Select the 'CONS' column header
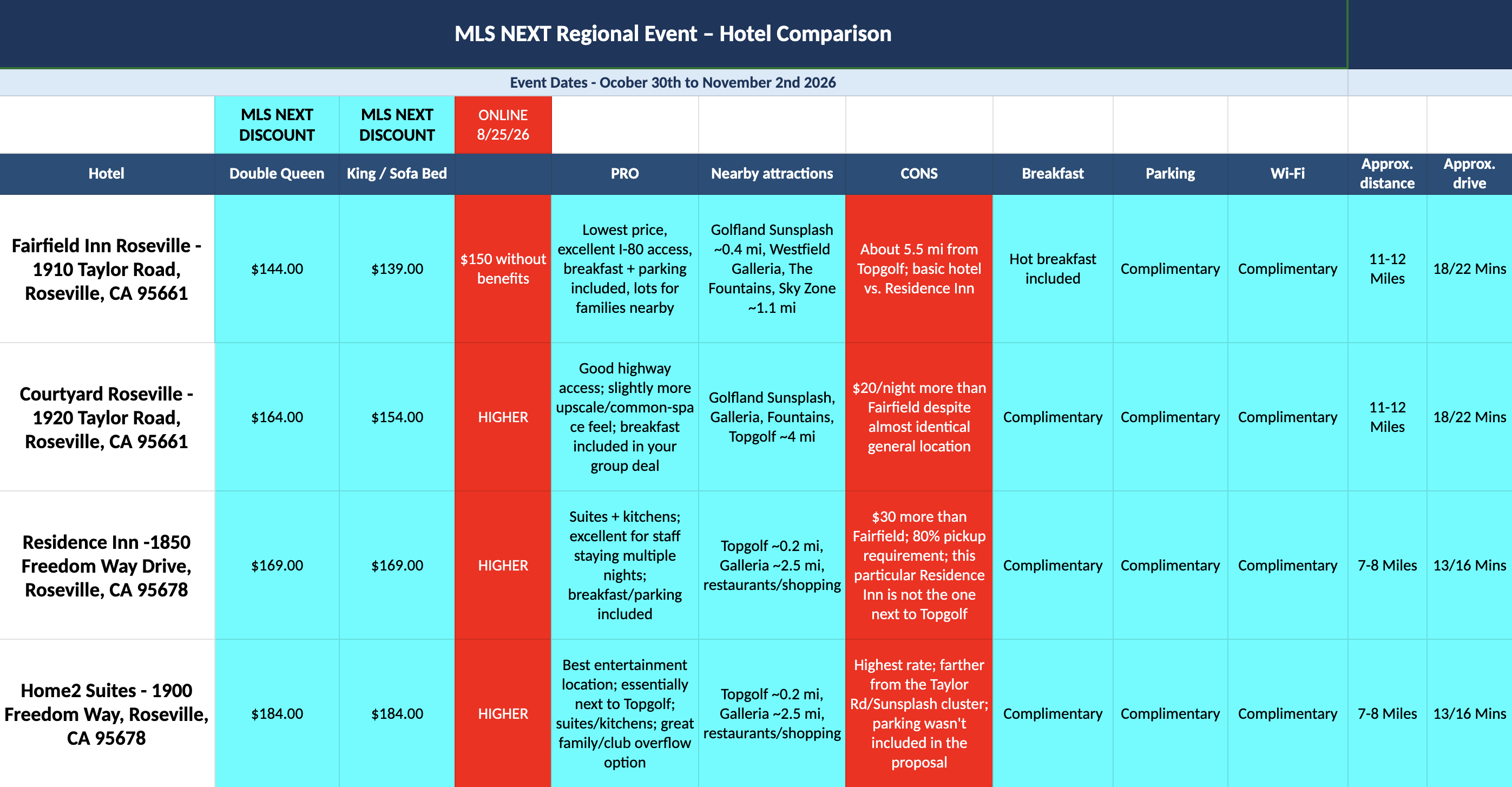 pos(919,174)
